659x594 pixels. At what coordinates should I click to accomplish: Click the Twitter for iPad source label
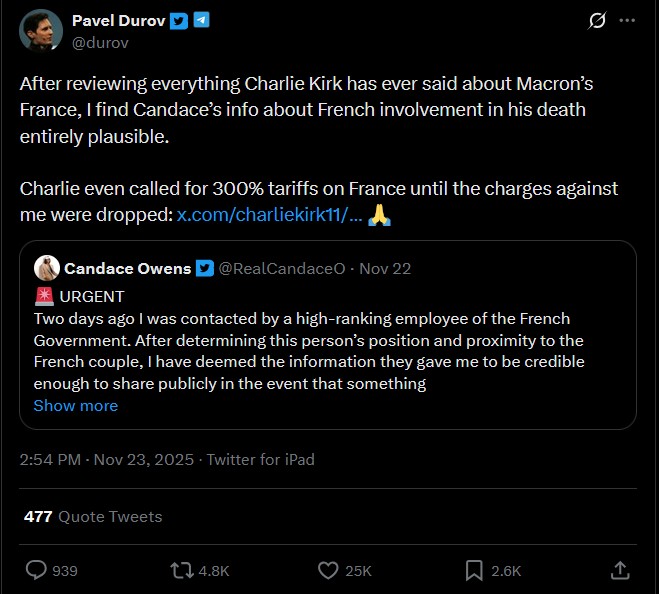point(260,460)
